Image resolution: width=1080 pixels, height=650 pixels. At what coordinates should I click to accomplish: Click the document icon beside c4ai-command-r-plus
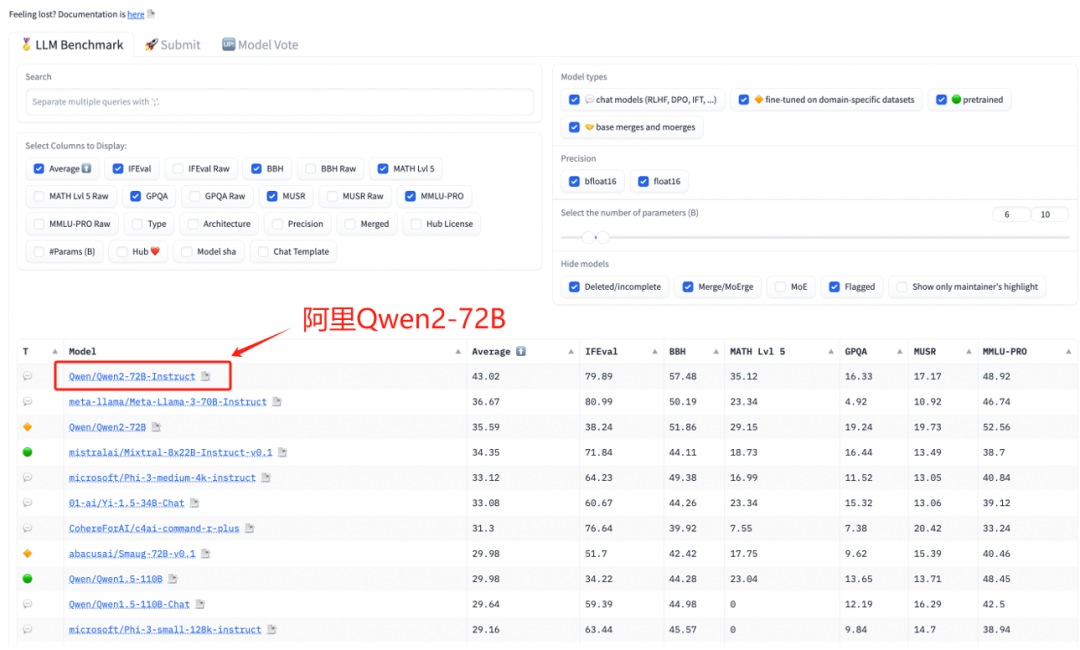(249, 528)
